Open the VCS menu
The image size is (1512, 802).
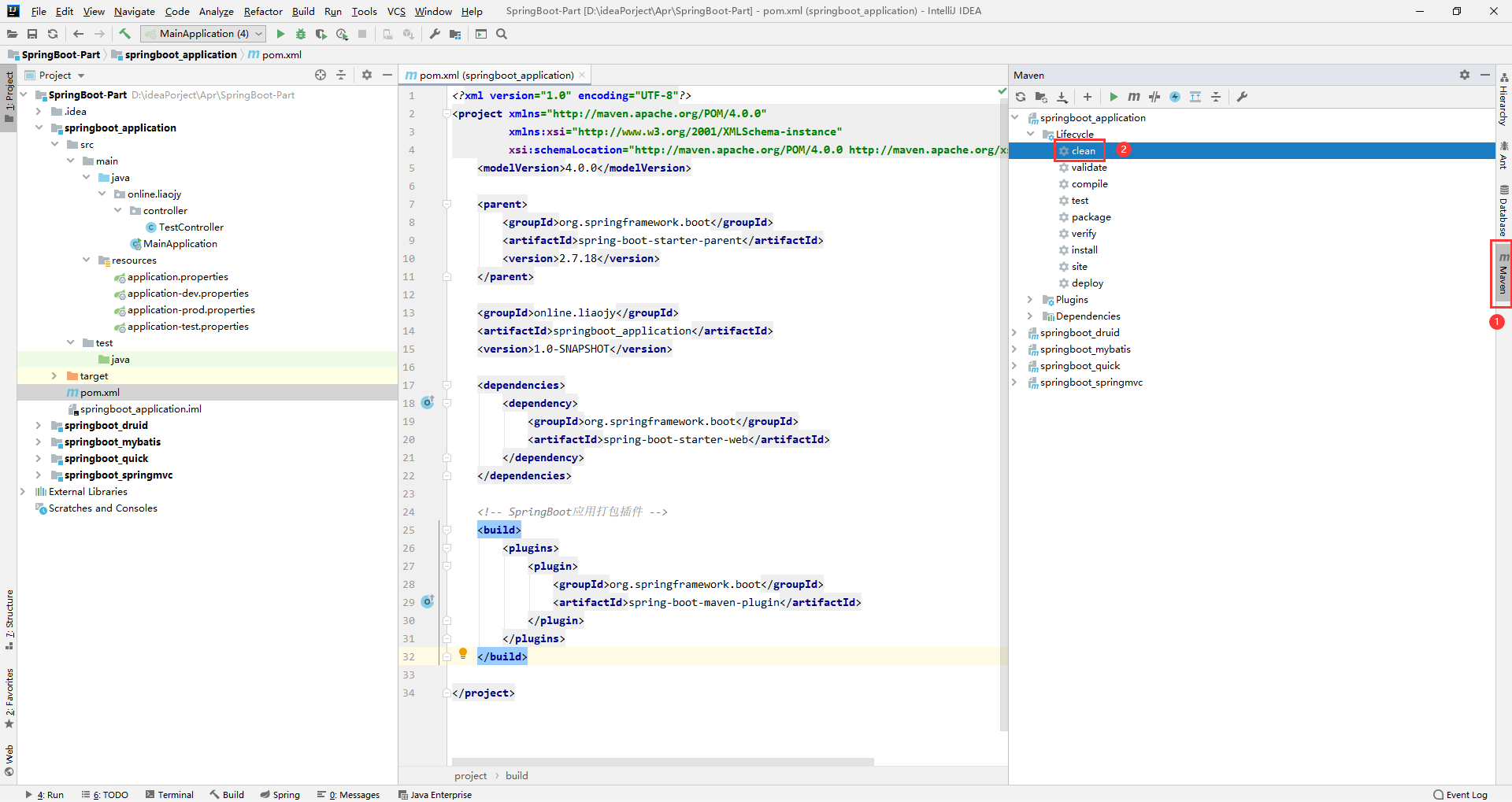click(x=396, y=11)
